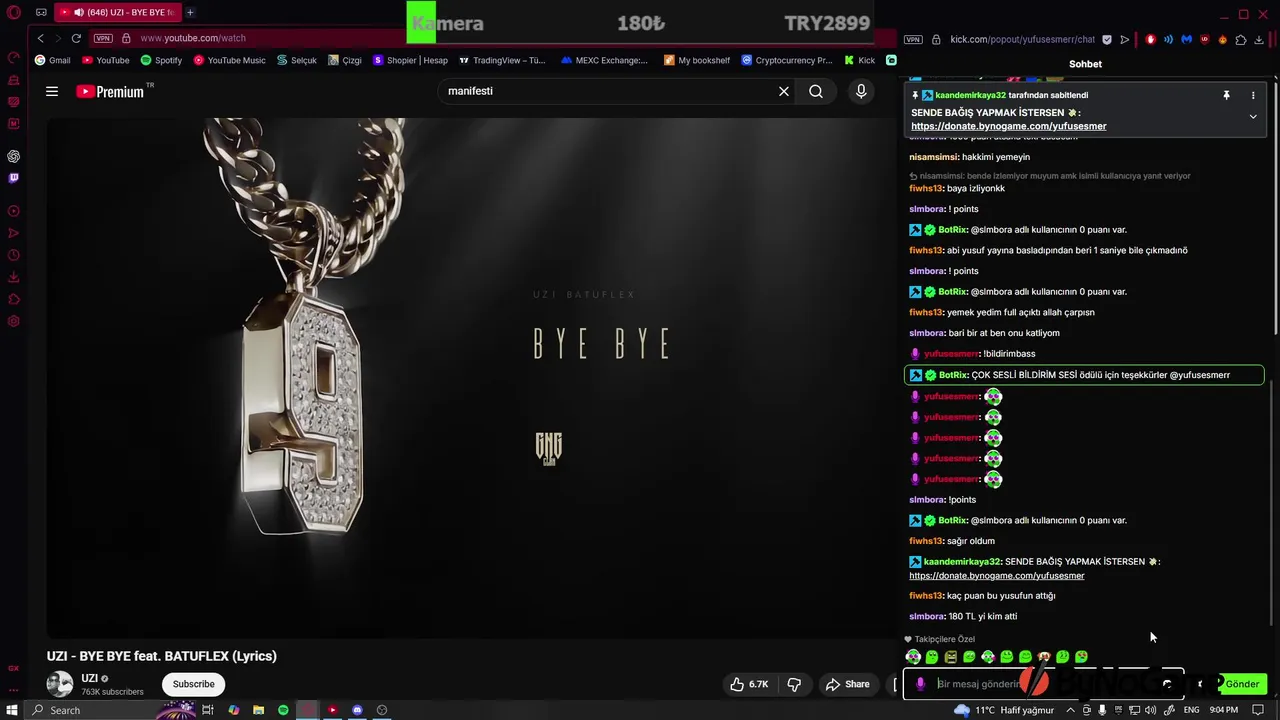This screenshot has width=1280, height=720.
Task: Open the Kick bookmark
Action: click(859, 60)
